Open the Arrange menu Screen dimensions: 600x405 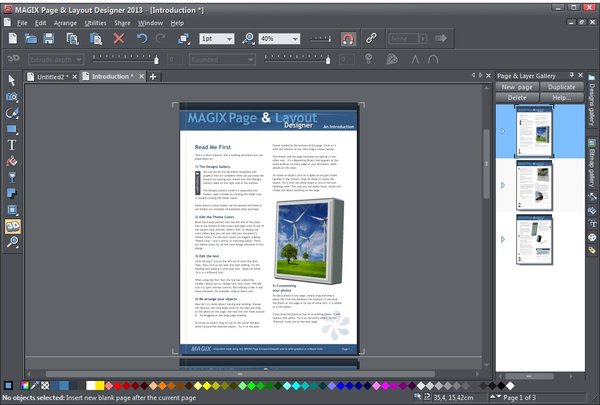pos(65,23)
